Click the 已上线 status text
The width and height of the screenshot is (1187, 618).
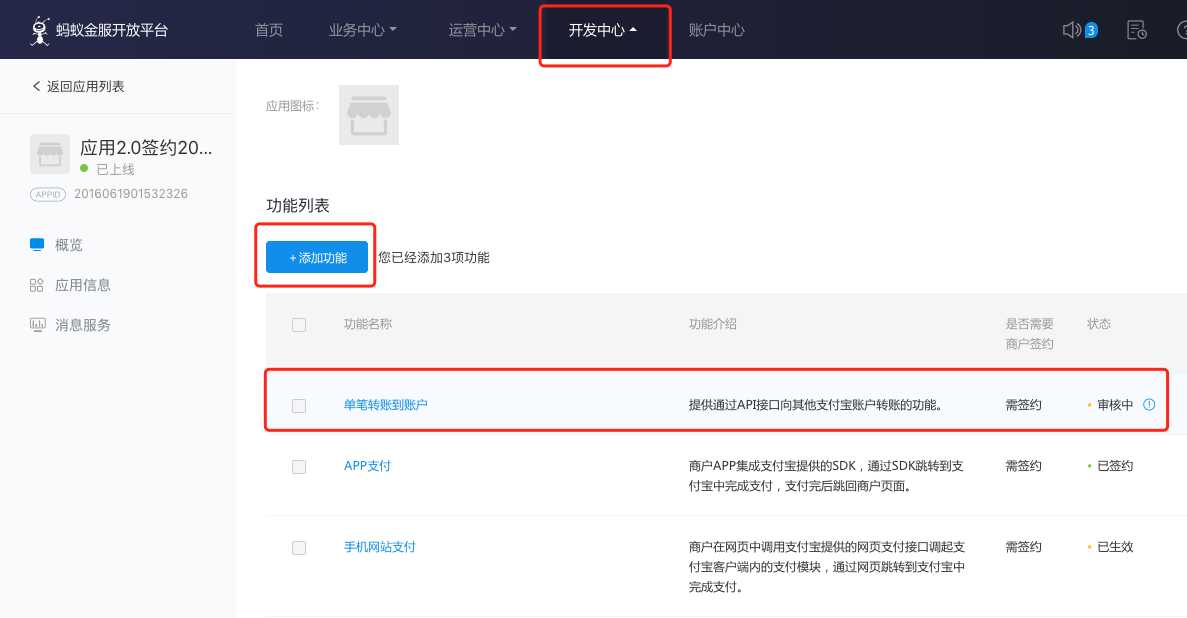tap(116, 169)
